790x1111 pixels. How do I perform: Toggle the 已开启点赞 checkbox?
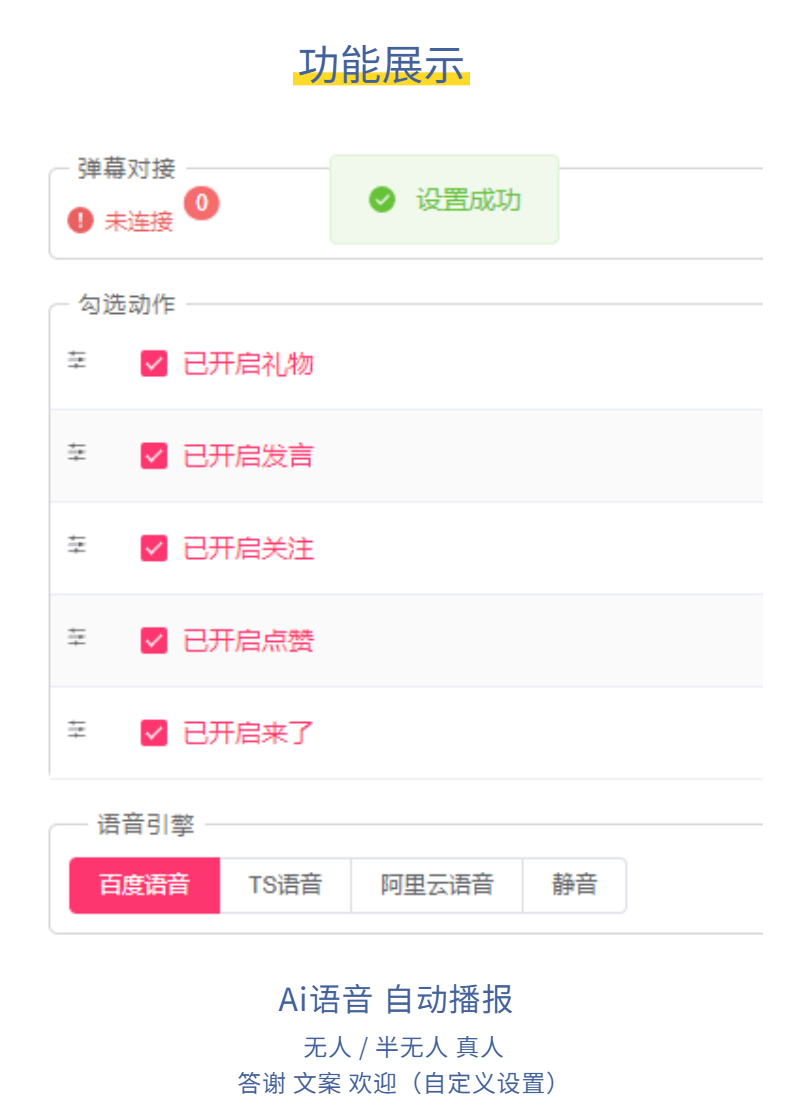(x=154, y=640)
